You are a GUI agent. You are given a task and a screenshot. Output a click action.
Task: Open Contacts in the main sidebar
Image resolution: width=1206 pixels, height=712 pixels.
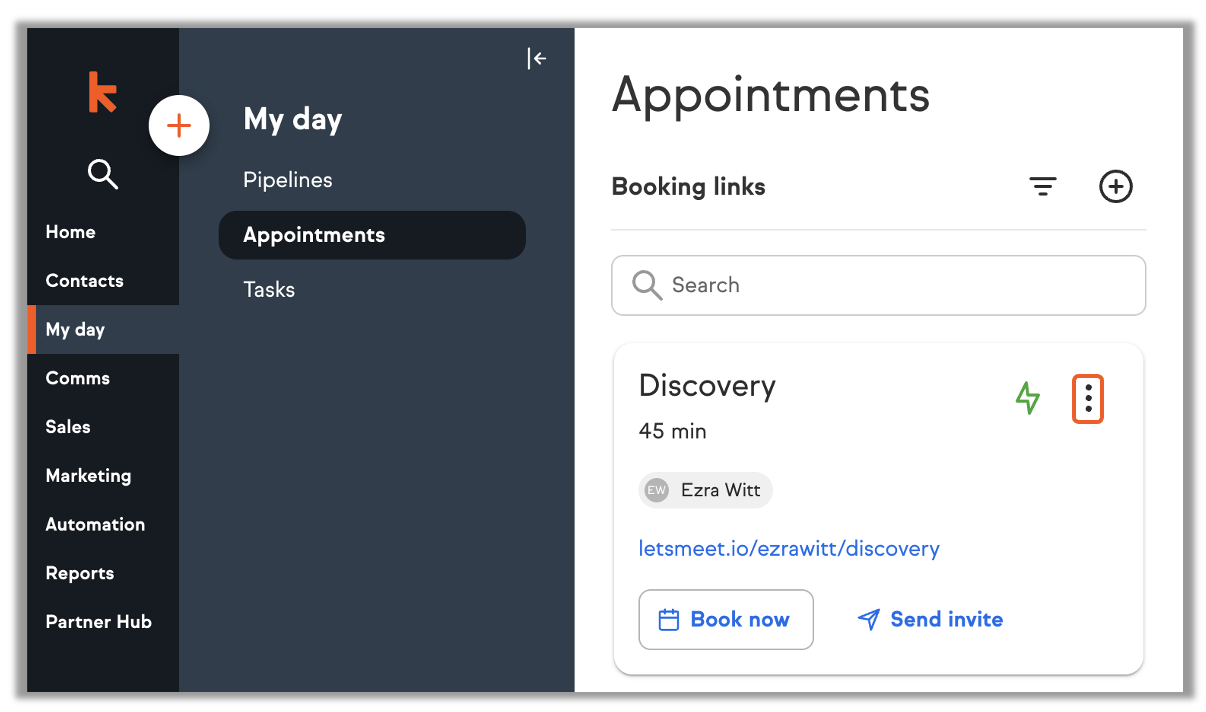pos(85,281)
